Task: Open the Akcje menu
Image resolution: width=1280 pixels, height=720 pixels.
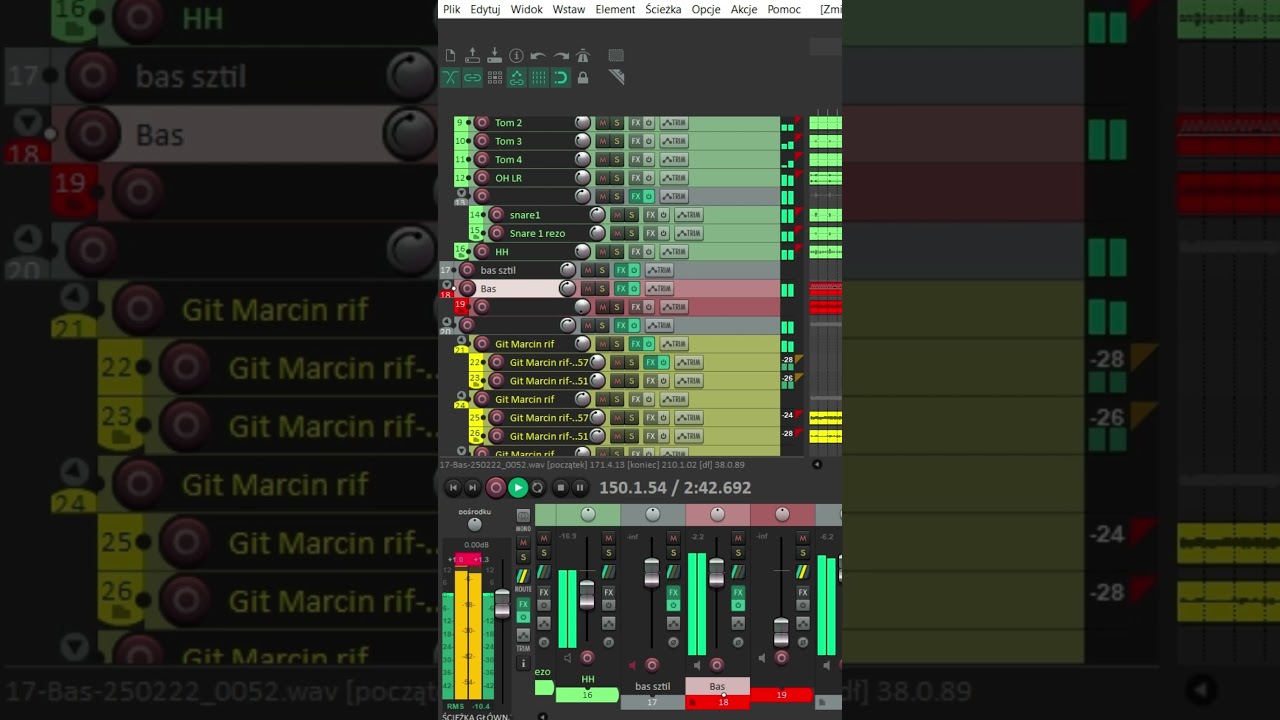Action: coord(744,9)
